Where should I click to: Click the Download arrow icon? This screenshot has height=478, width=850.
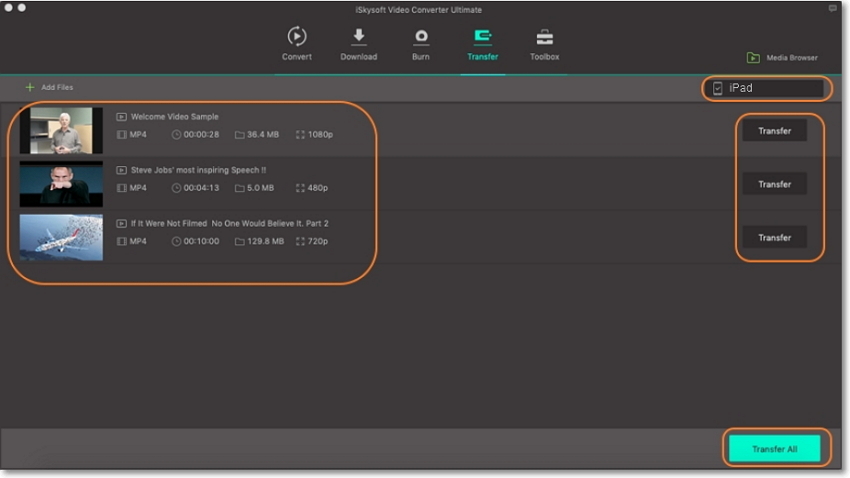[358, 36]
